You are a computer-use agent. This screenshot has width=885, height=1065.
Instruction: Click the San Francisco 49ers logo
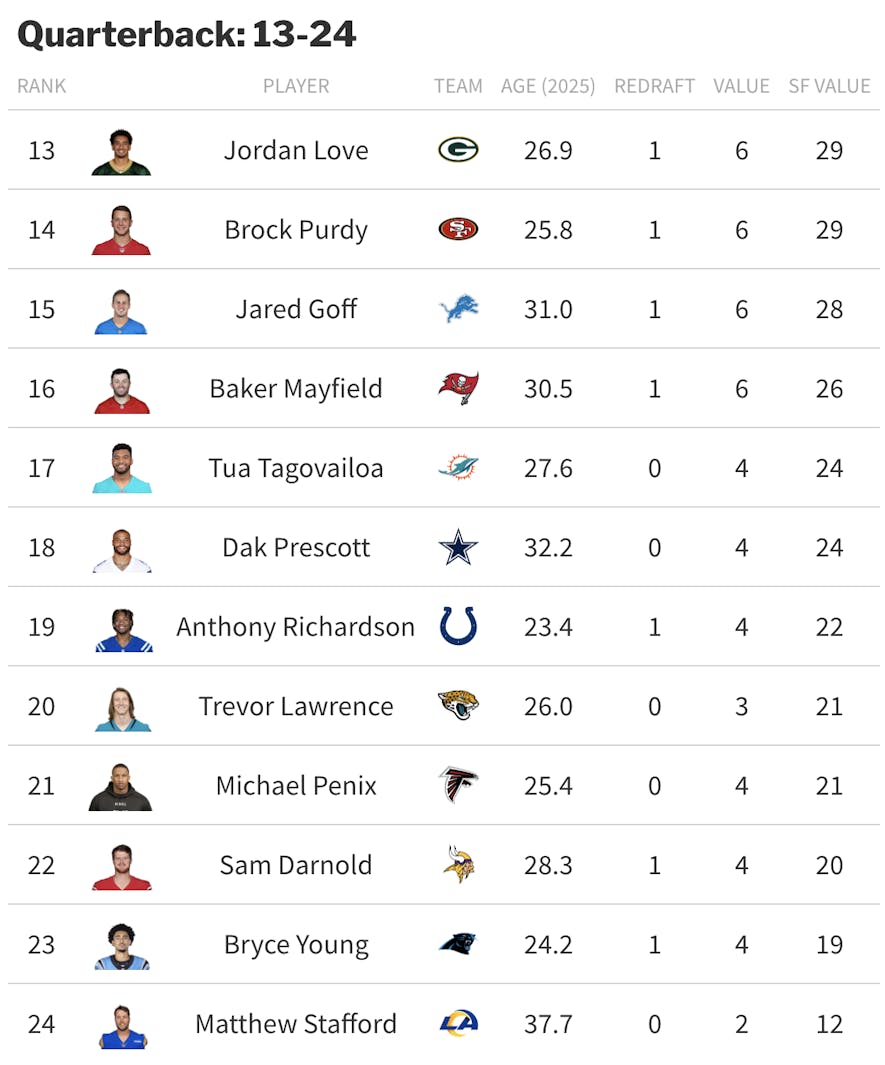(458, 229)
